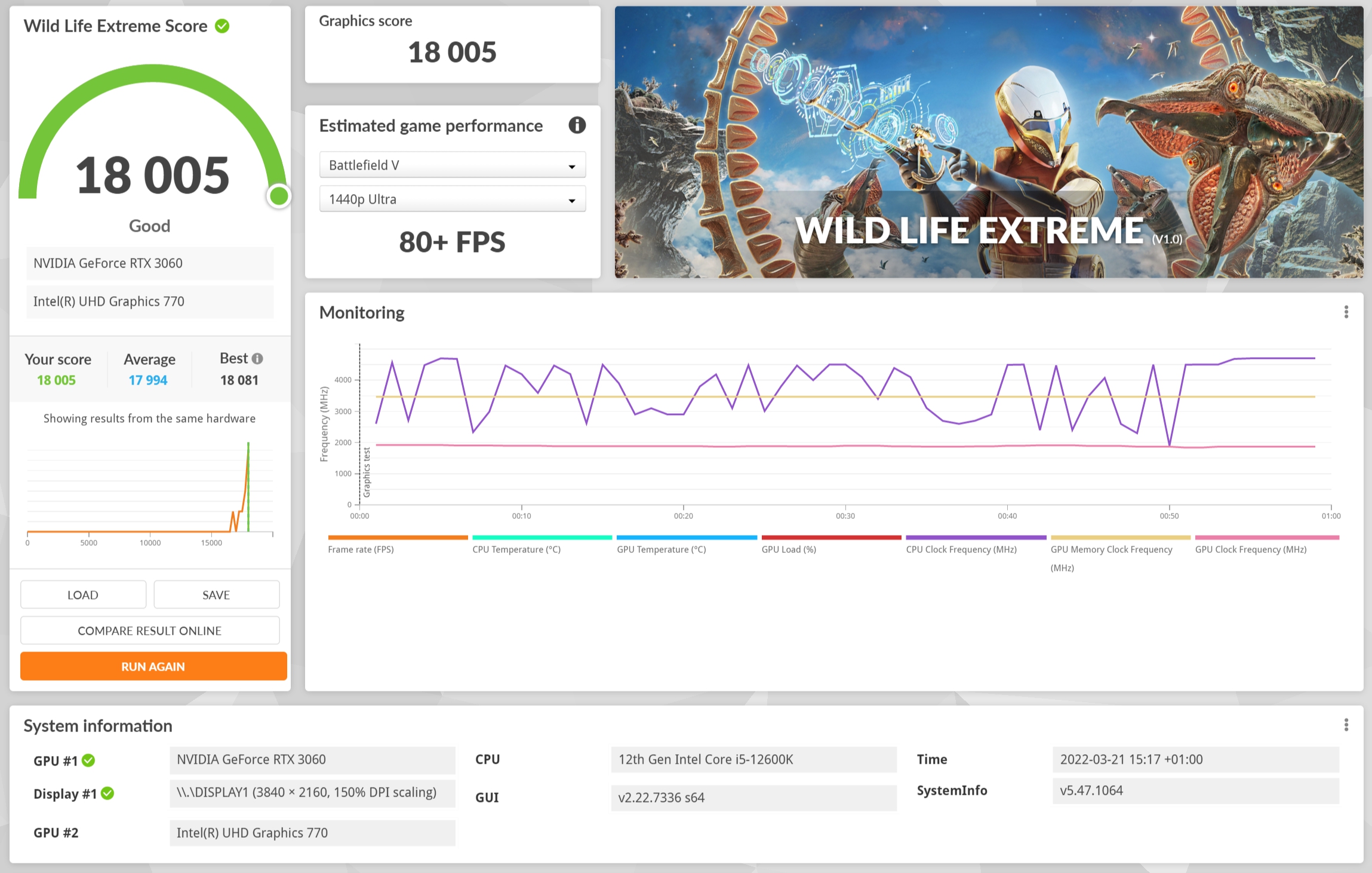Click the green validation checkmark beside Wild Life Extreme Score
This screenshot has height=873, width=1372.
[x=222, y=26]
